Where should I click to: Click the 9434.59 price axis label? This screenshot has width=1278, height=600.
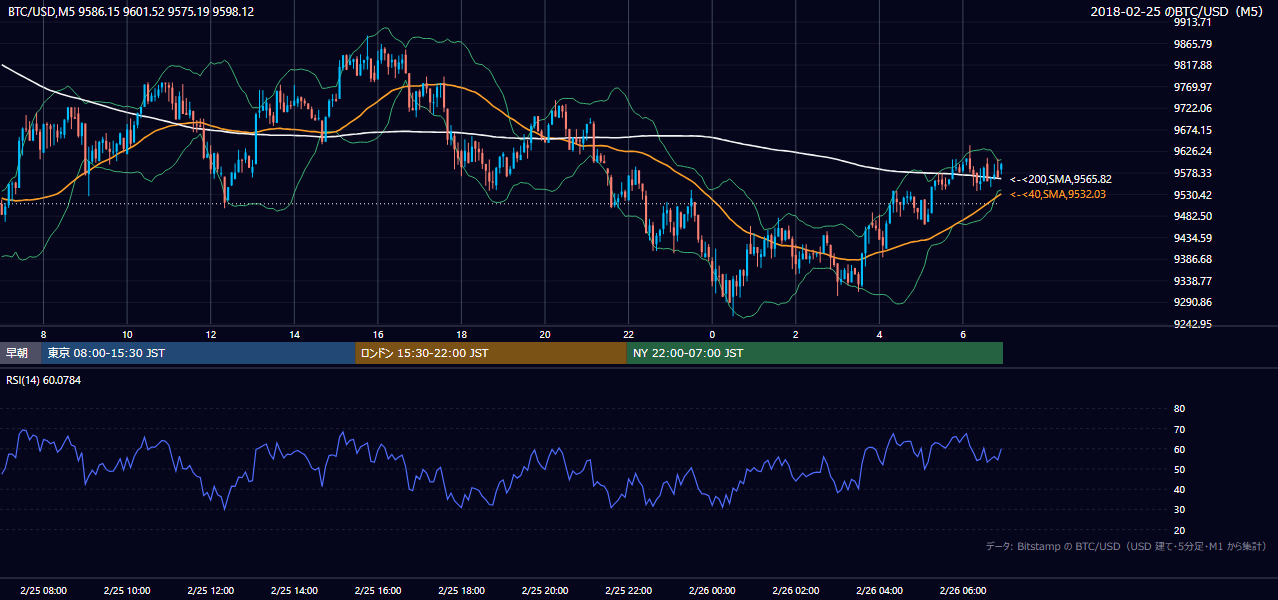[1193, 238]
